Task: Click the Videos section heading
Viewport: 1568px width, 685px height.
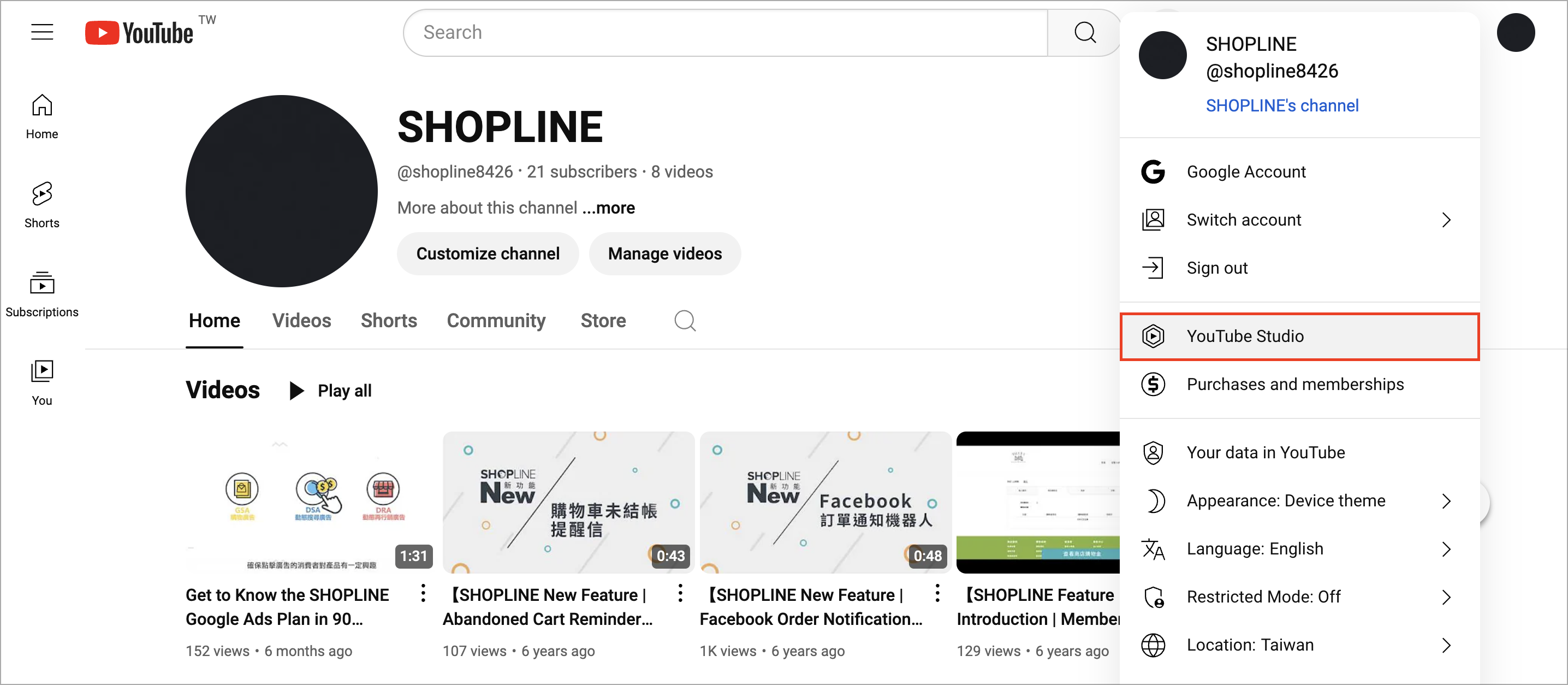Action: pyautogui.click(x=223, y=389)
